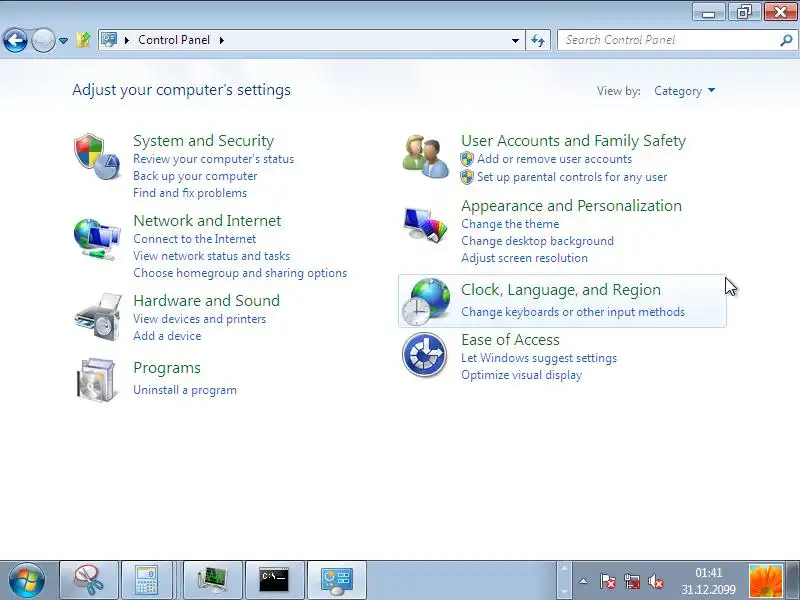Open the Programs category heading
Viewport: 800px width, 600px height.
click(x=167, y=368)
